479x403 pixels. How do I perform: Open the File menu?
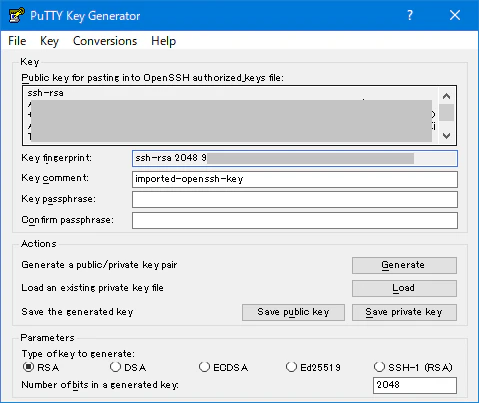[17, 41]
